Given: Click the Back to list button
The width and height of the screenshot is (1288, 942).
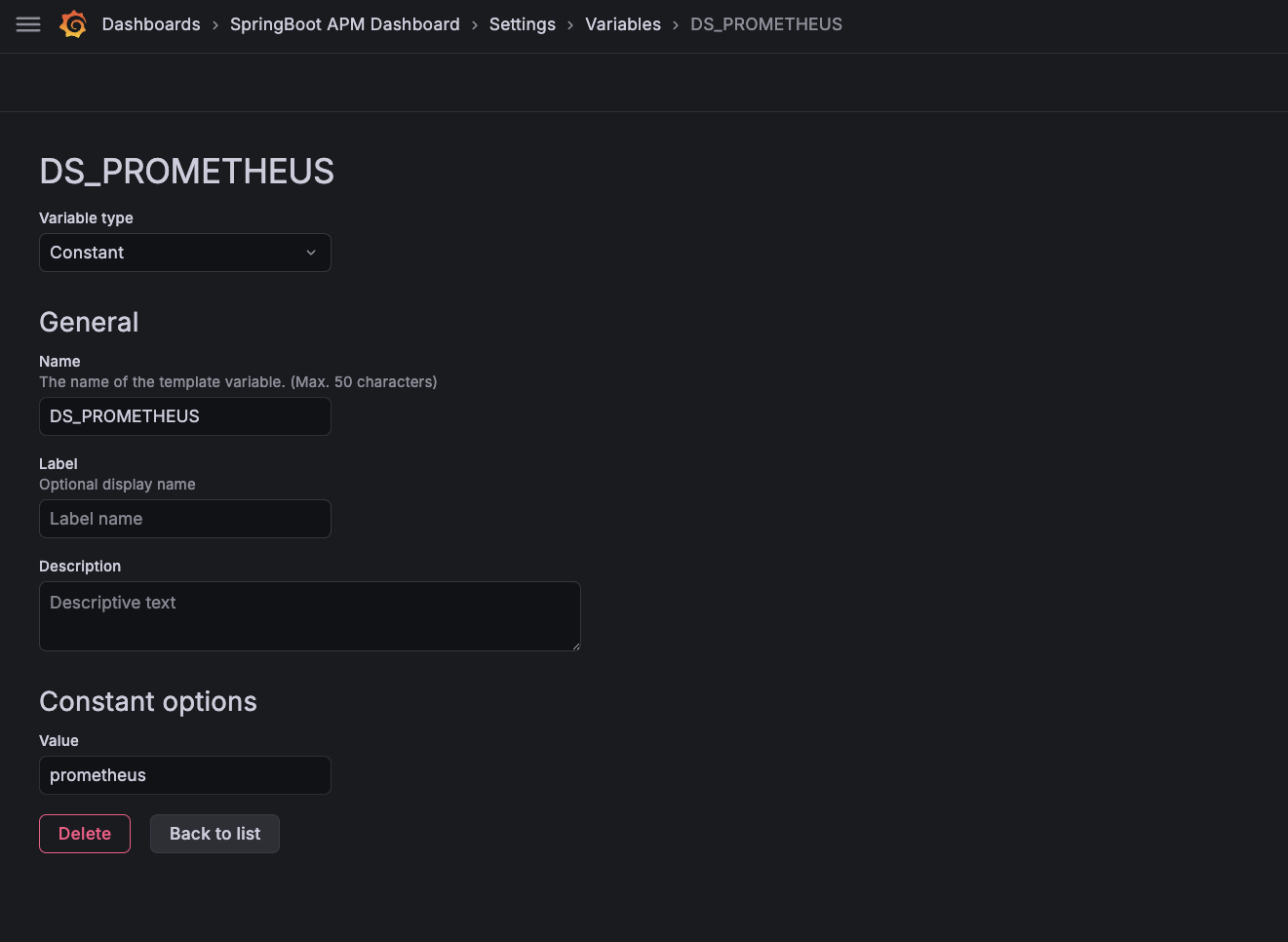Looking at the screenshot, I should 215,834.
